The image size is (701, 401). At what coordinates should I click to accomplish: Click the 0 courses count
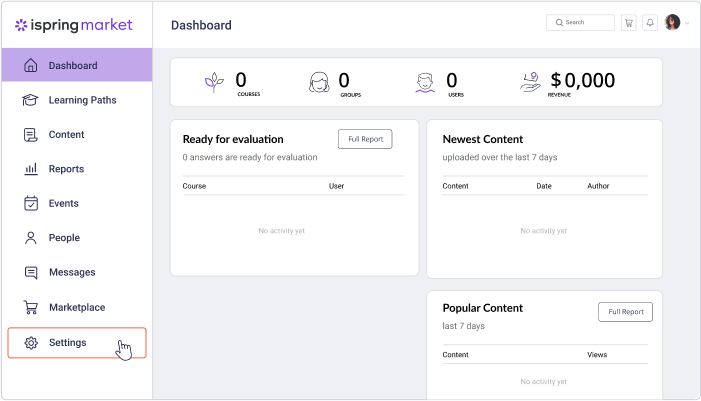pyautogui.click(x=241, y=80)
